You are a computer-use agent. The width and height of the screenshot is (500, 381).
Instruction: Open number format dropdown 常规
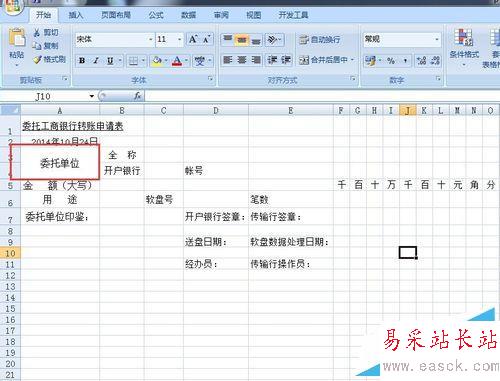[x=437, y=39]
